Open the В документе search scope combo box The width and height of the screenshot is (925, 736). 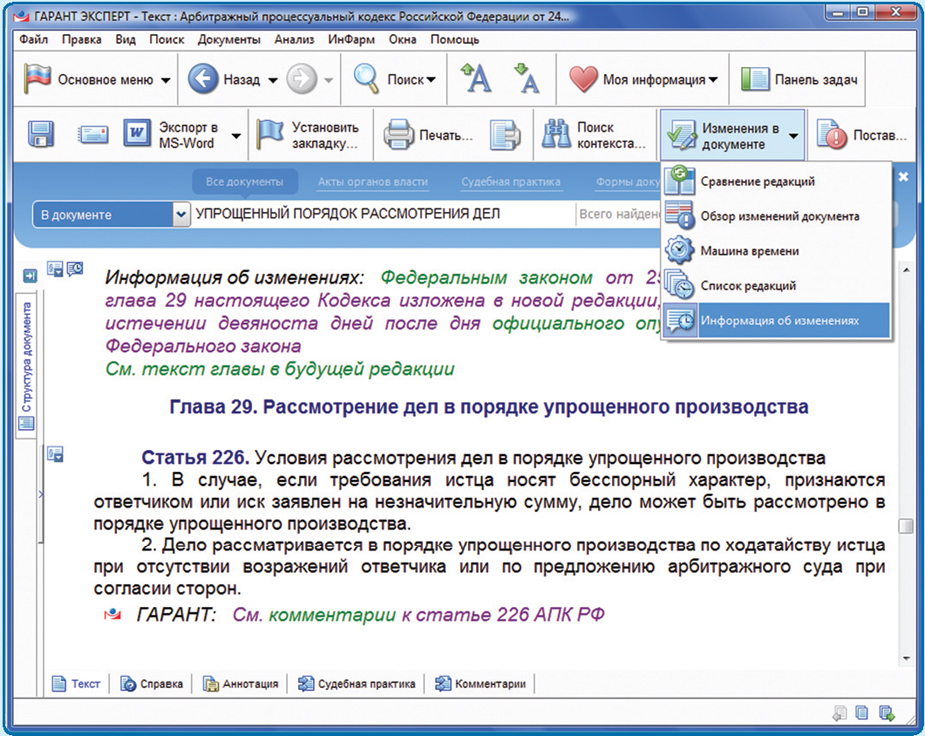(110, 214)
